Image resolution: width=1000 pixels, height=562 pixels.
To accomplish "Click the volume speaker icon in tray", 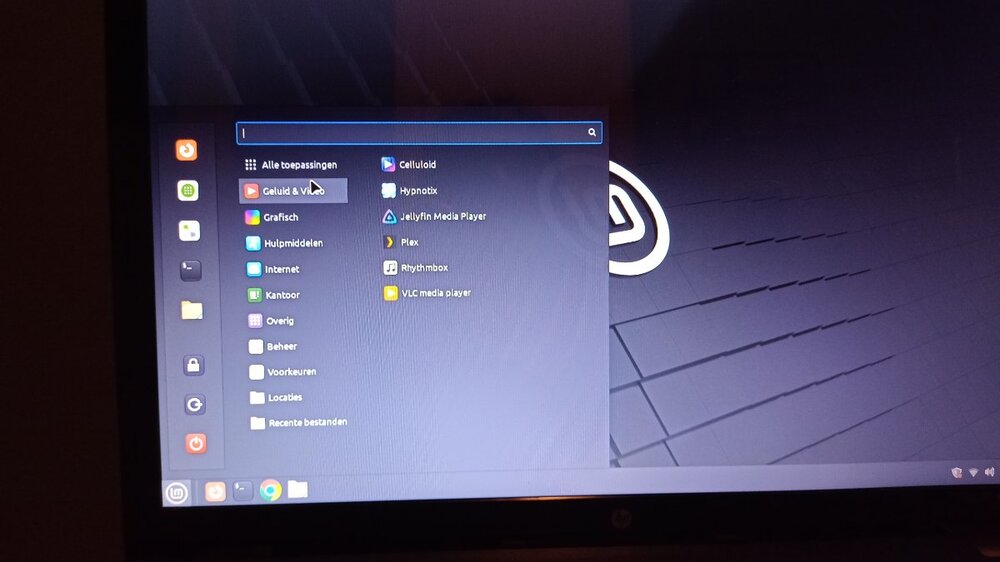I will point(989,472).
